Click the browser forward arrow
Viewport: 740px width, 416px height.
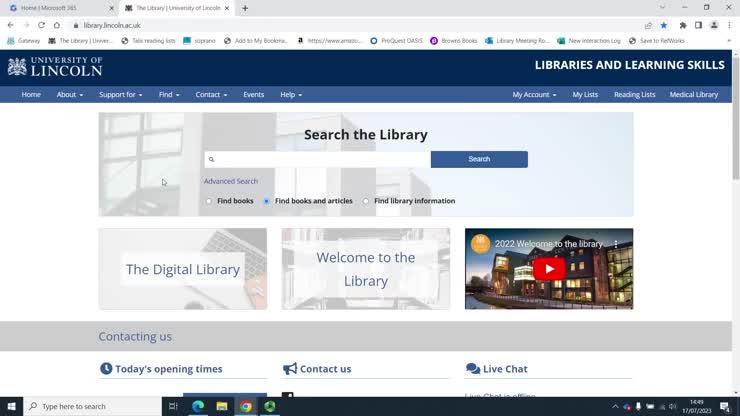[26, 25]
